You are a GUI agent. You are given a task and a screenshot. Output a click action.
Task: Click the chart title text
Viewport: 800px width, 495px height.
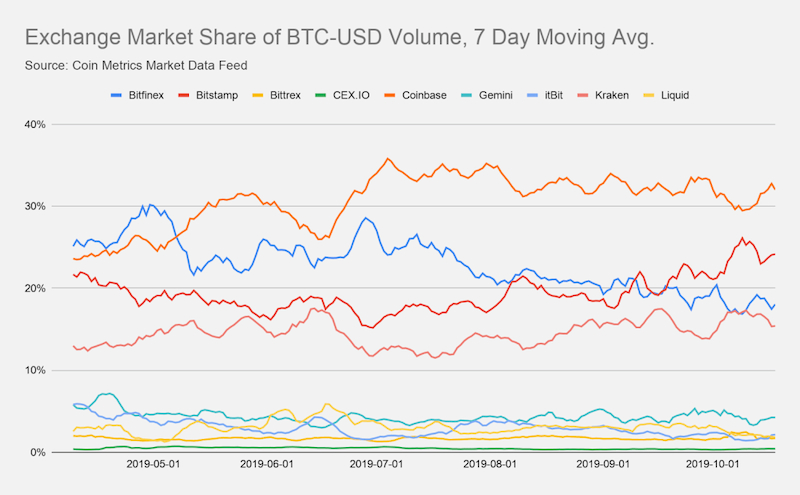click(339, 37)
